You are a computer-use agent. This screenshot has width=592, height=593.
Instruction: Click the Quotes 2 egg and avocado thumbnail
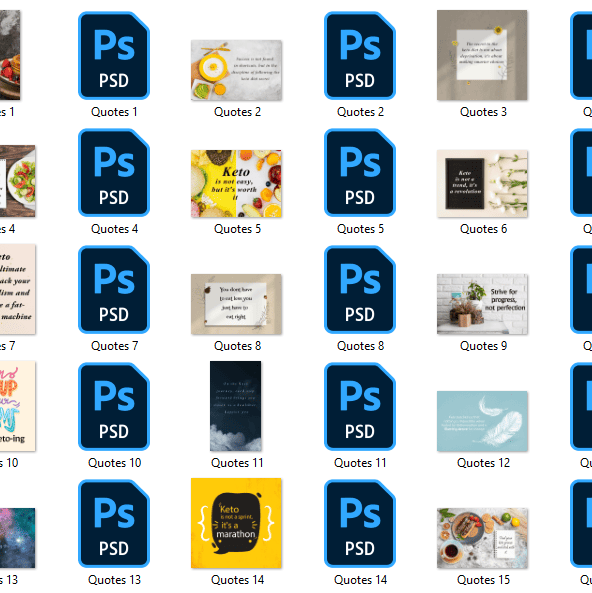(x=236, y=70)
